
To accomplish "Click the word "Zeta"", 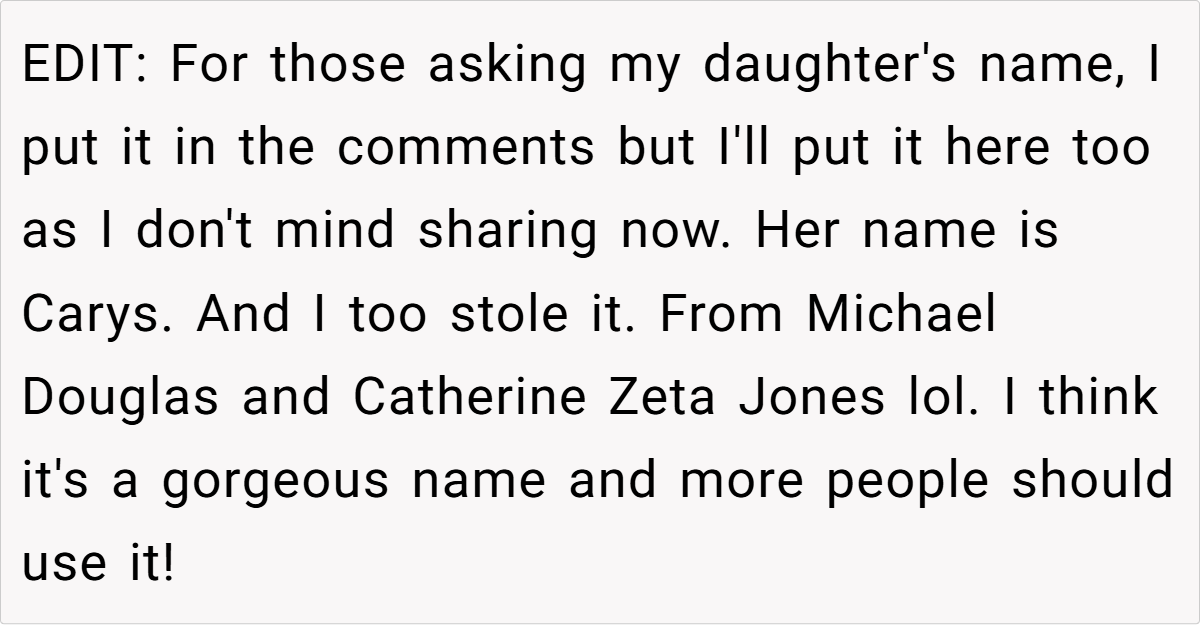I will coord(664,399).
